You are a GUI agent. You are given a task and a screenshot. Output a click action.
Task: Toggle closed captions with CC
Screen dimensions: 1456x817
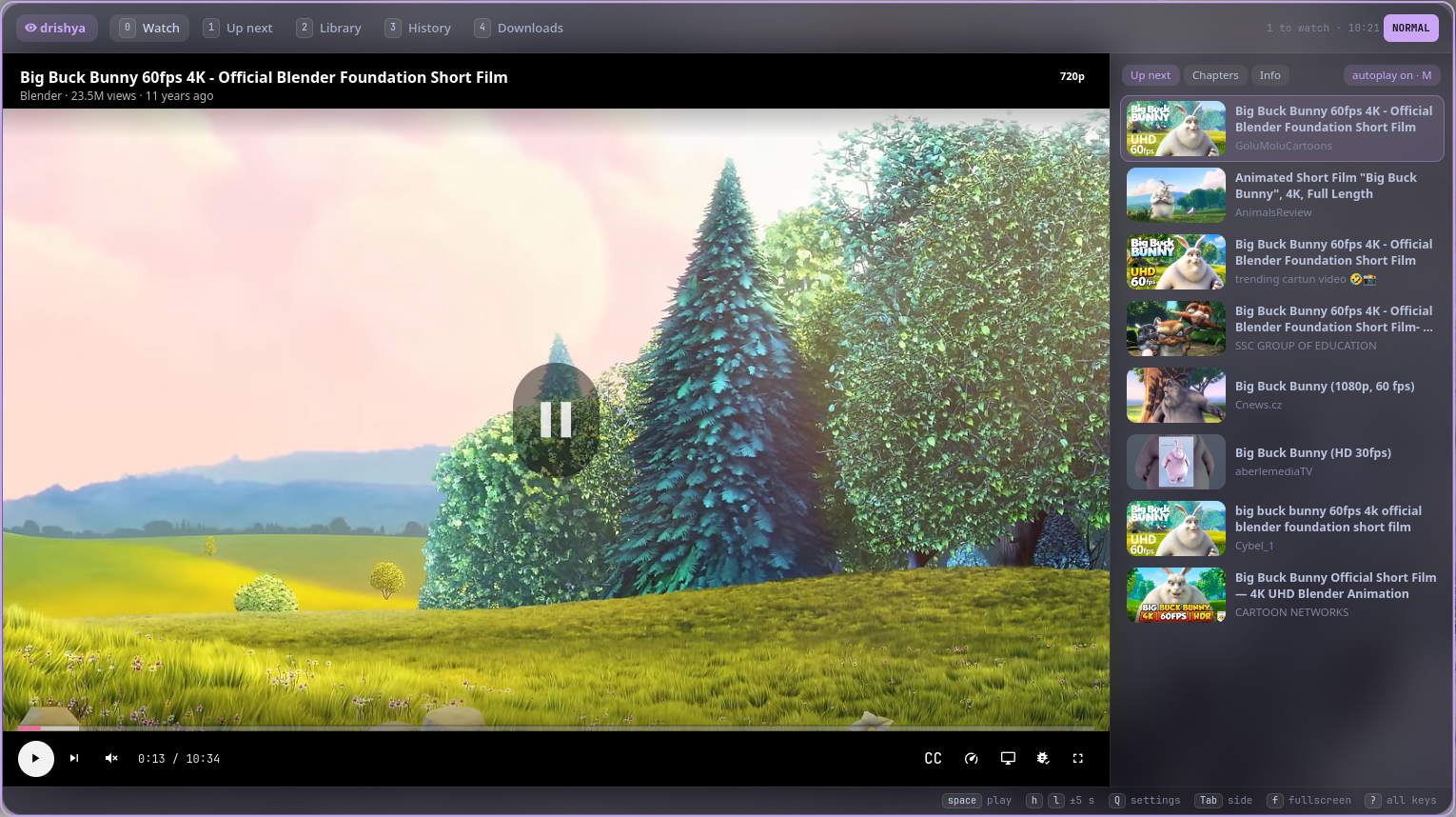[x=934, y=759]
